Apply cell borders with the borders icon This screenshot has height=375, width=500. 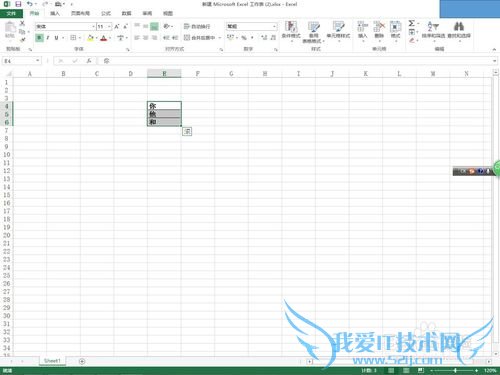pos(73,38)
